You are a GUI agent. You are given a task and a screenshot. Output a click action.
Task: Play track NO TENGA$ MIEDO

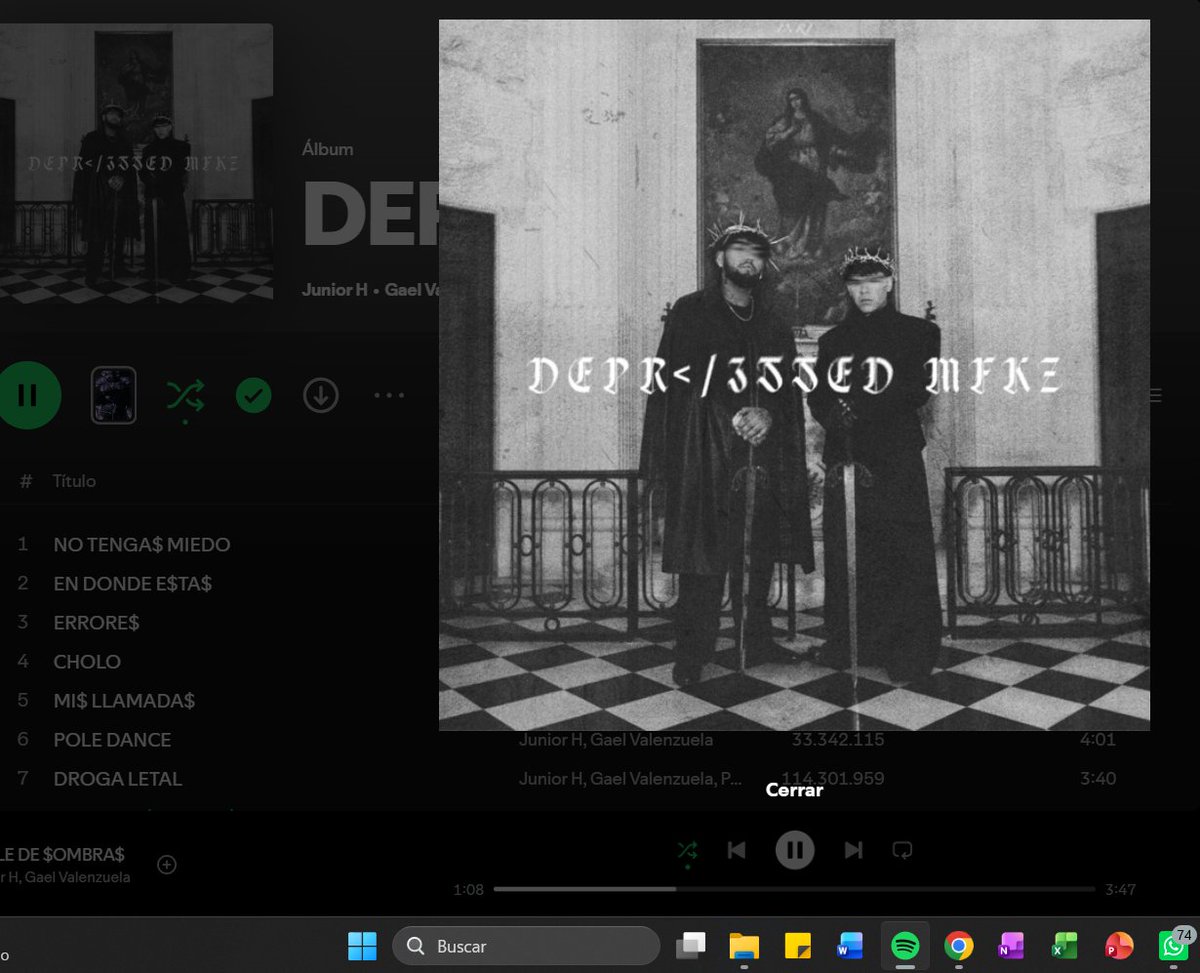click(x=142, y=545)
